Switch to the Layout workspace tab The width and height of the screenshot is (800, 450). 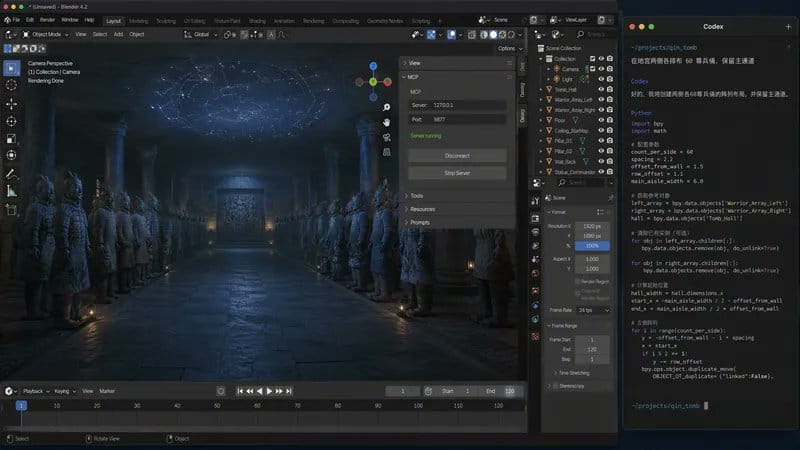coord(113,21)
